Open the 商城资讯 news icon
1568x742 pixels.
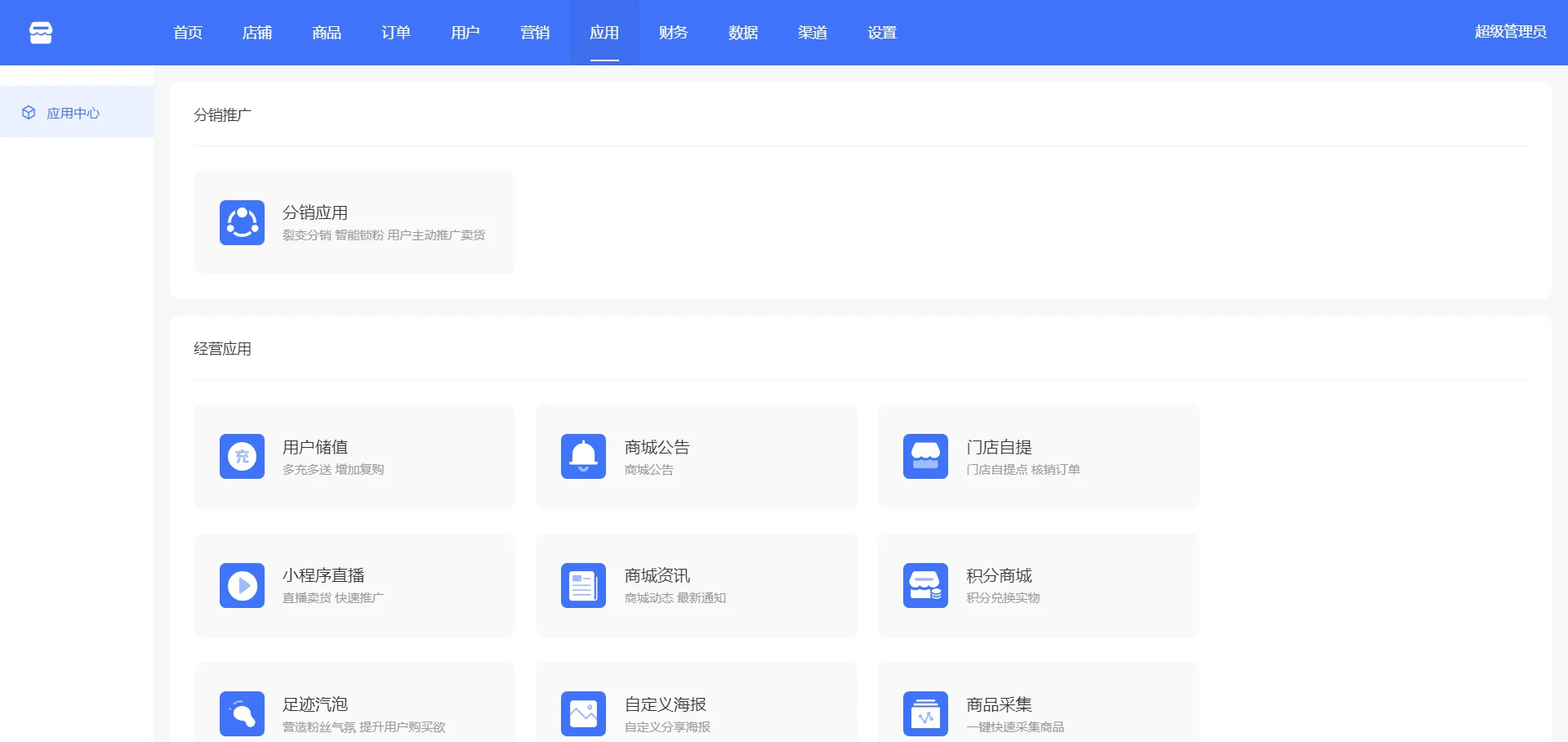(x=583, y=585)
